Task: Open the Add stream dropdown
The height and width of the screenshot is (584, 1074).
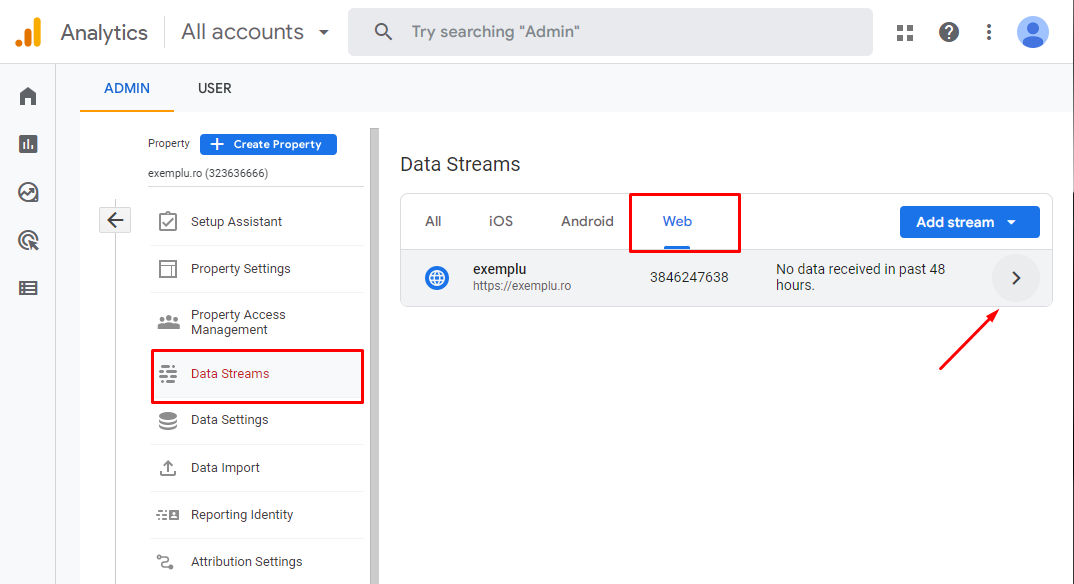Action: 969,222
